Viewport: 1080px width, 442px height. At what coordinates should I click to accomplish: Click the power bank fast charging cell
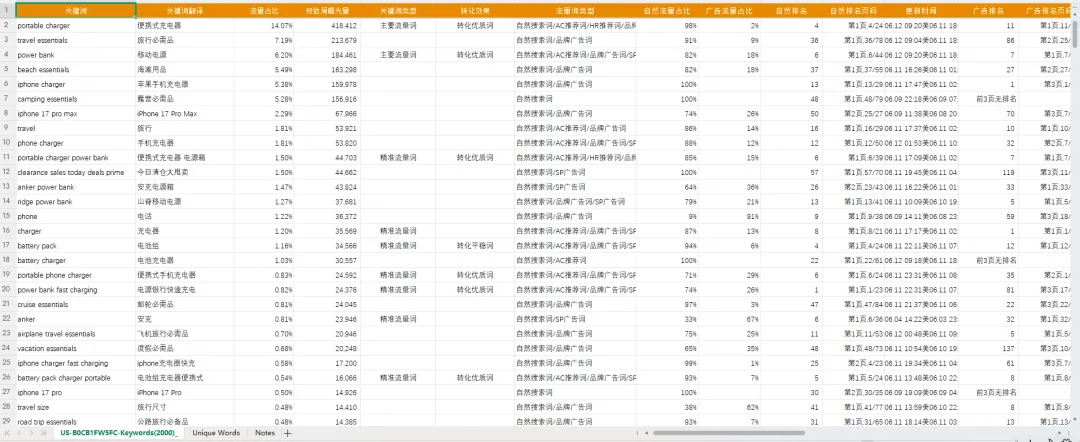(76, 290)
